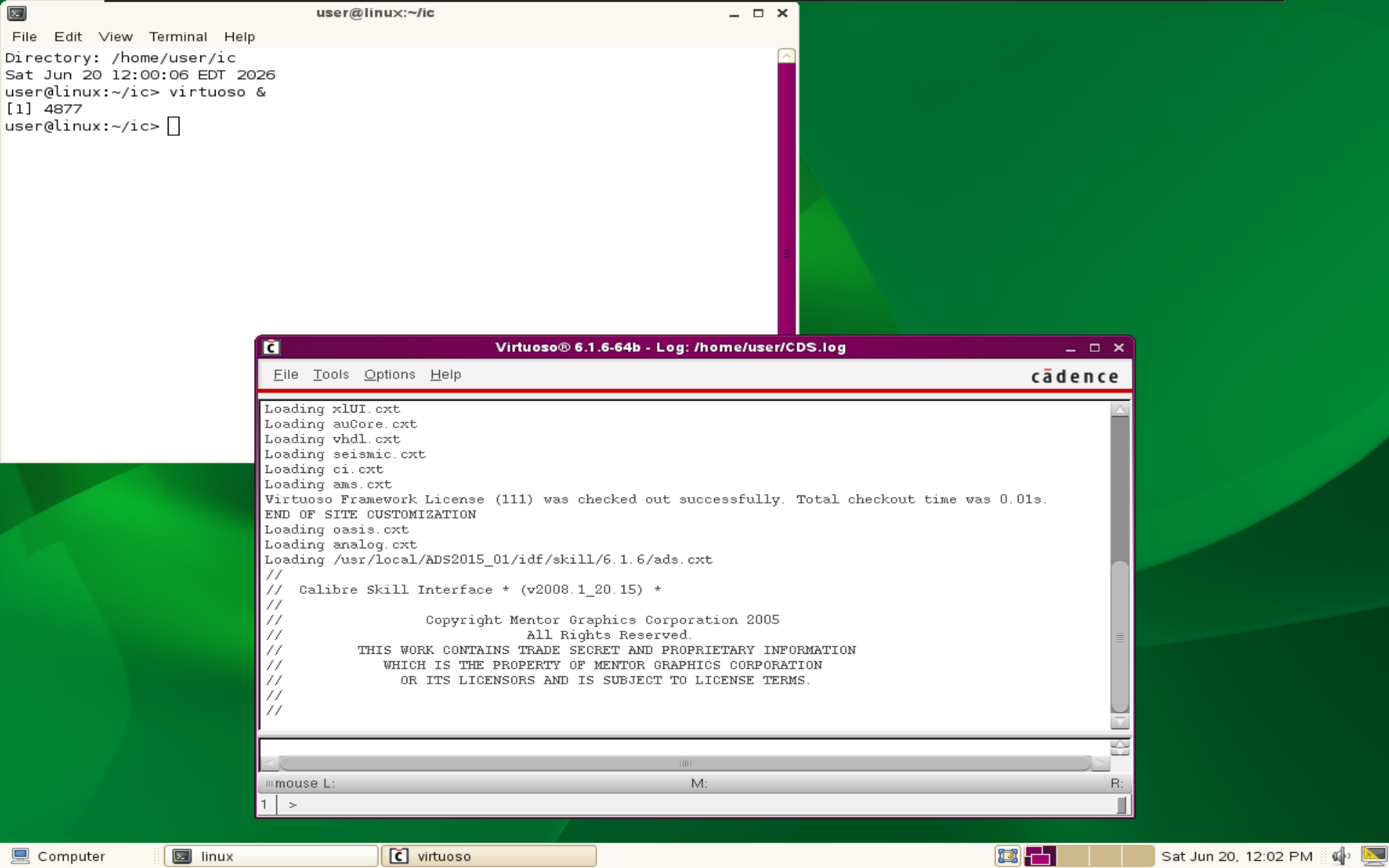Click the 'Virtuoso Framework License' log line
Viewport: 1389px width, 868px height.
coord(655,499)
